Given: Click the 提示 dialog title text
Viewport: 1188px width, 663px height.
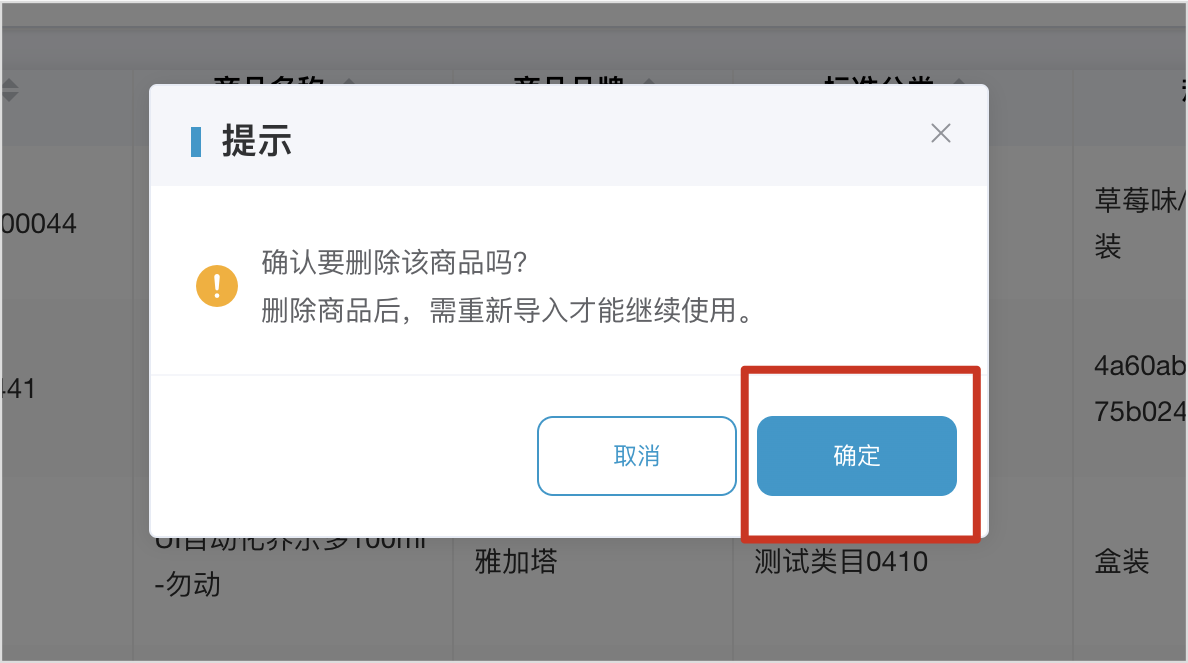Looking at the screenshot, I should (256, 141).
